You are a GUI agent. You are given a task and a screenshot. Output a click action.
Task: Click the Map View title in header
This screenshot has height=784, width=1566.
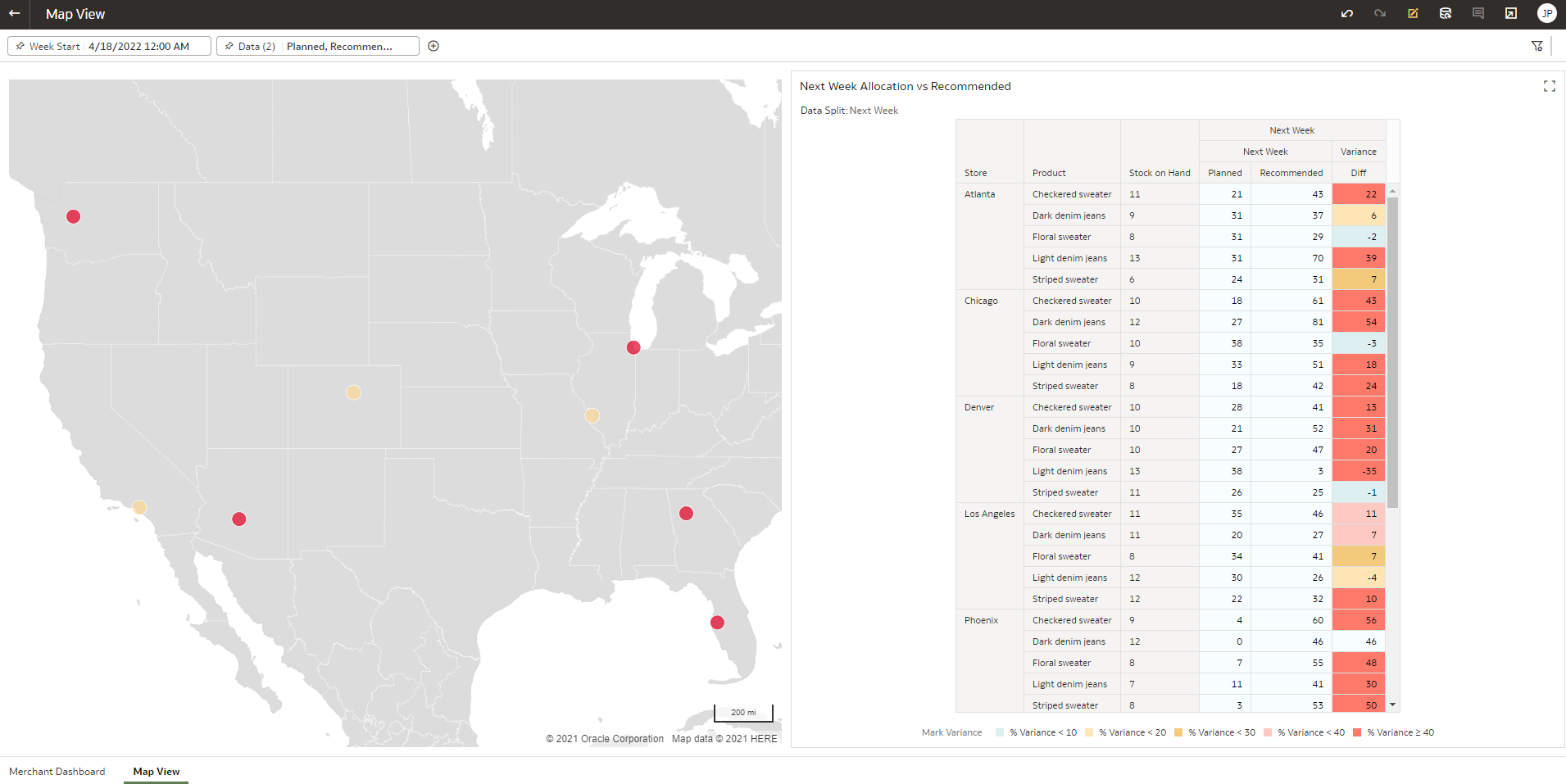point(75,14)
